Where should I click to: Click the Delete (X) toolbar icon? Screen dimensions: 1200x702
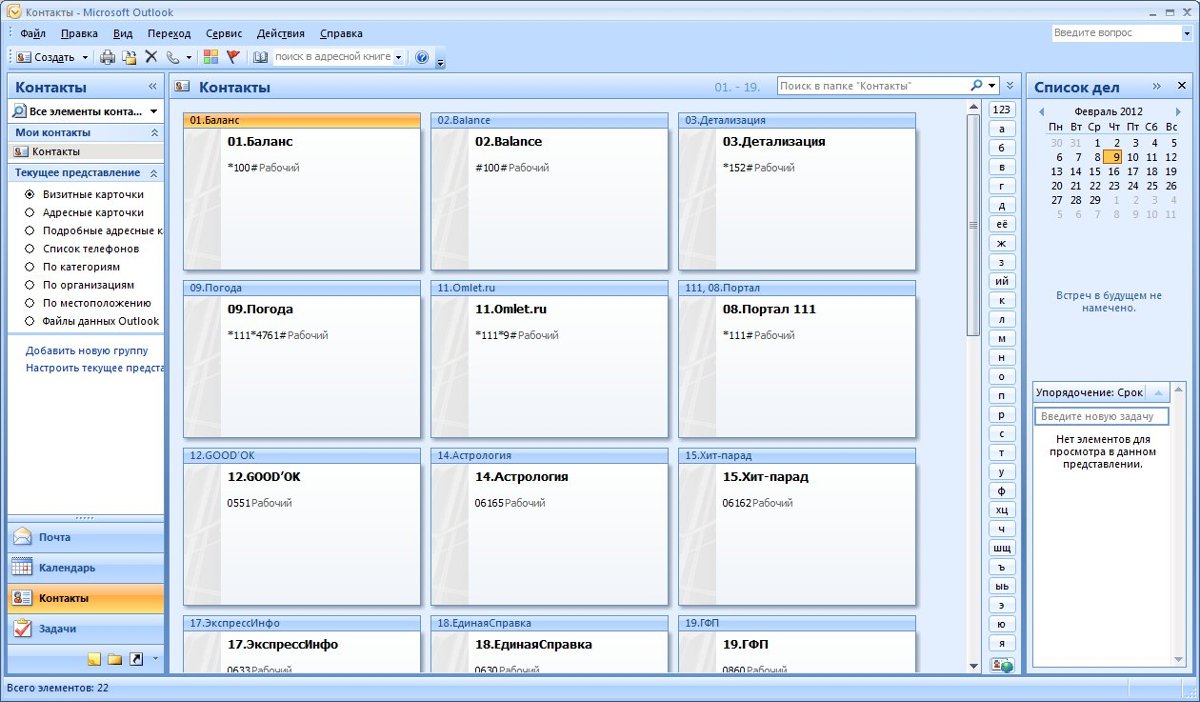click(151, 57)
